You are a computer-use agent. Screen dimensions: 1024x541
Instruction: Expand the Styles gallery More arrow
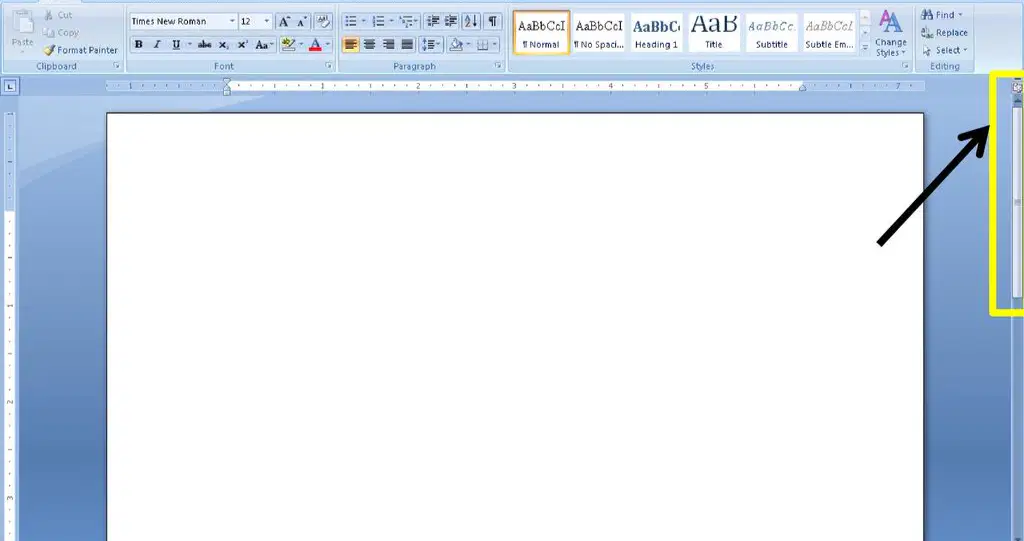865,47
